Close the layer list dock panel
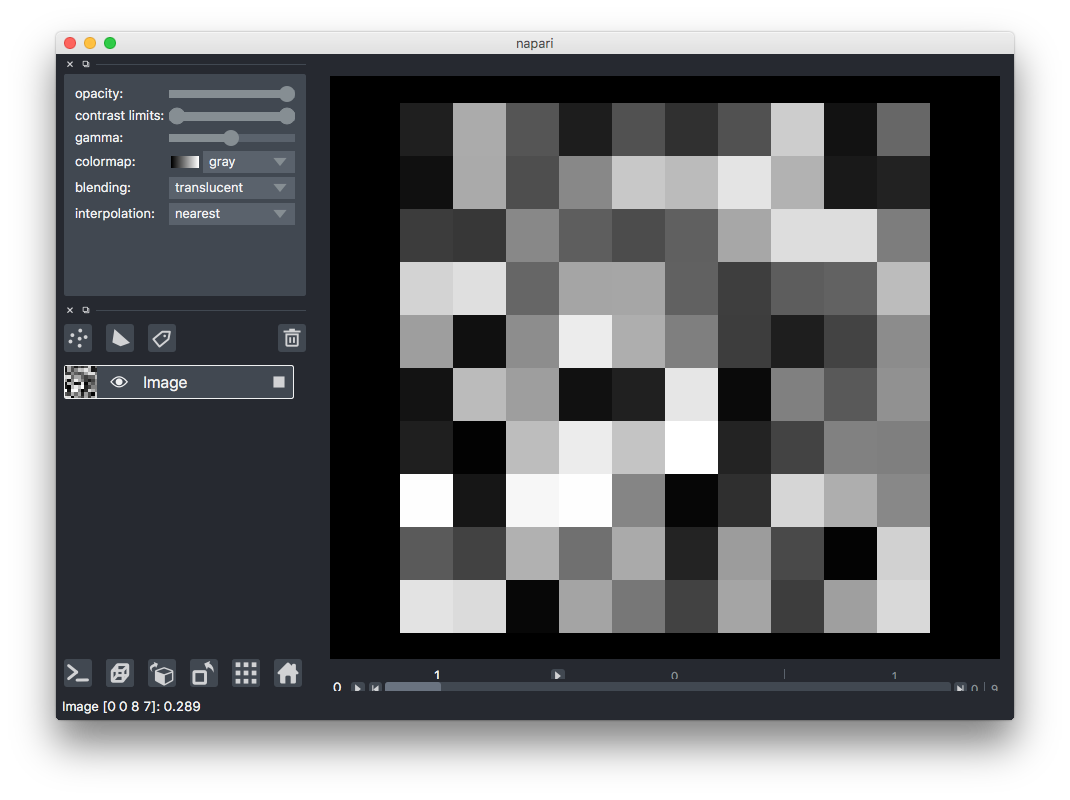Image resolution: width=1070 pixels, height=800 pixels. [70, 310]
